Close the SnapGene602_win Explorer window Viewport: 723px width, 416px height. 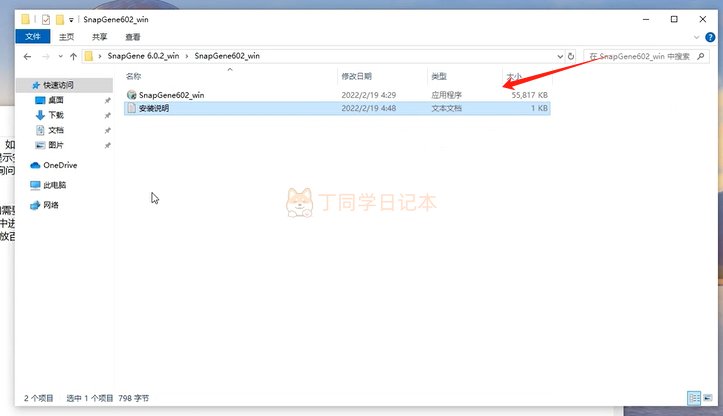pyautogui.click(x=703, y=19)
